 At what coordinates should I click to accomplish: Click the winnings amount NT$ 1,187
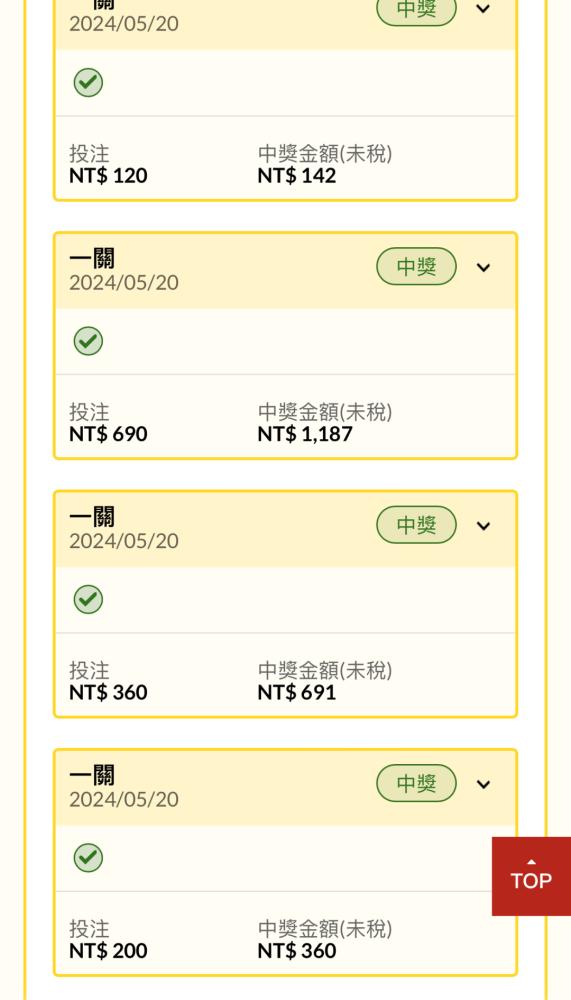click(305, 434)
